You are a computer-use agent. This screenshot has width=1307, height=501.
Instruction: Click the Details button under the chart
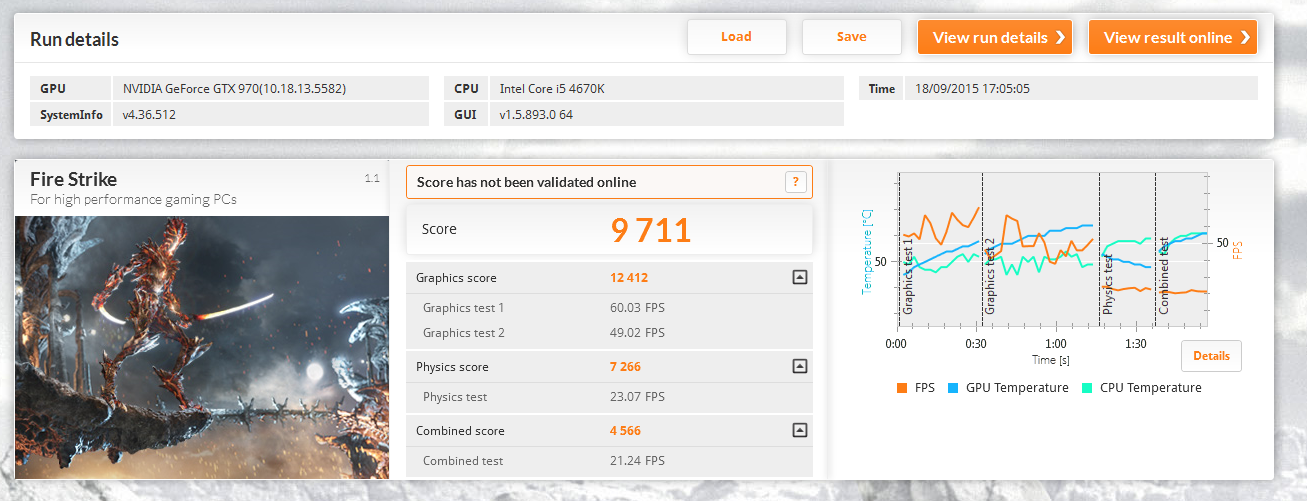[x=1211, y=356]
